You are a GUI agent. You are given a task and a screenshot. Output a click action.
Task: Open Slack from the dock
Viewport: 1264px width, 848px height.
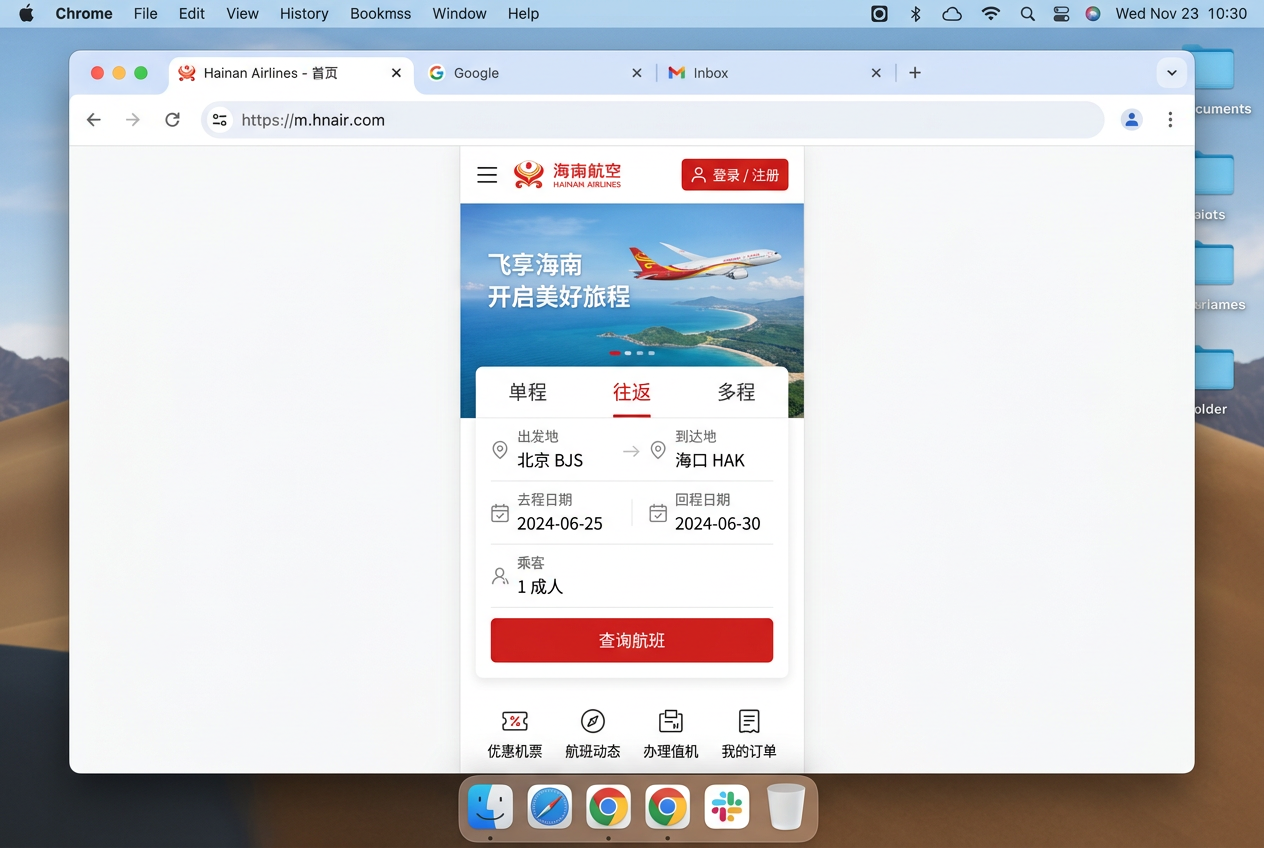(727, 807)
